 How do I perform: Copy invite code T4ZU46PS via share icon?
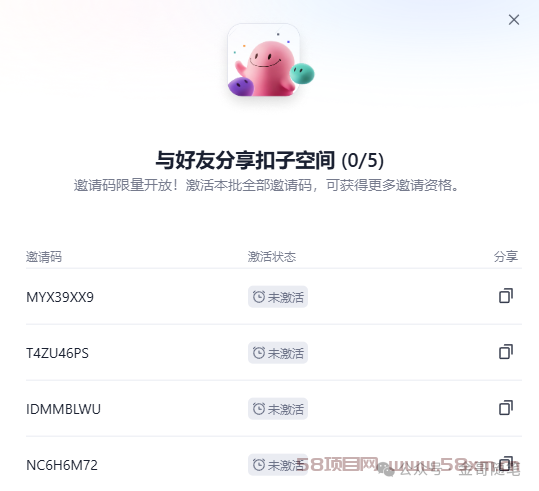(506, 352)
